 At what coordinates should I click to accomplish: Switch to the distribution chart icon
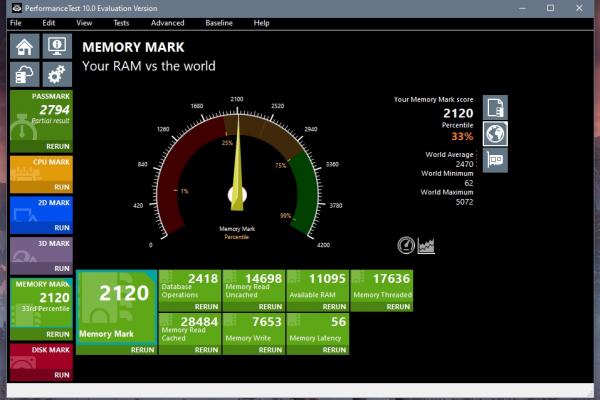426,245
